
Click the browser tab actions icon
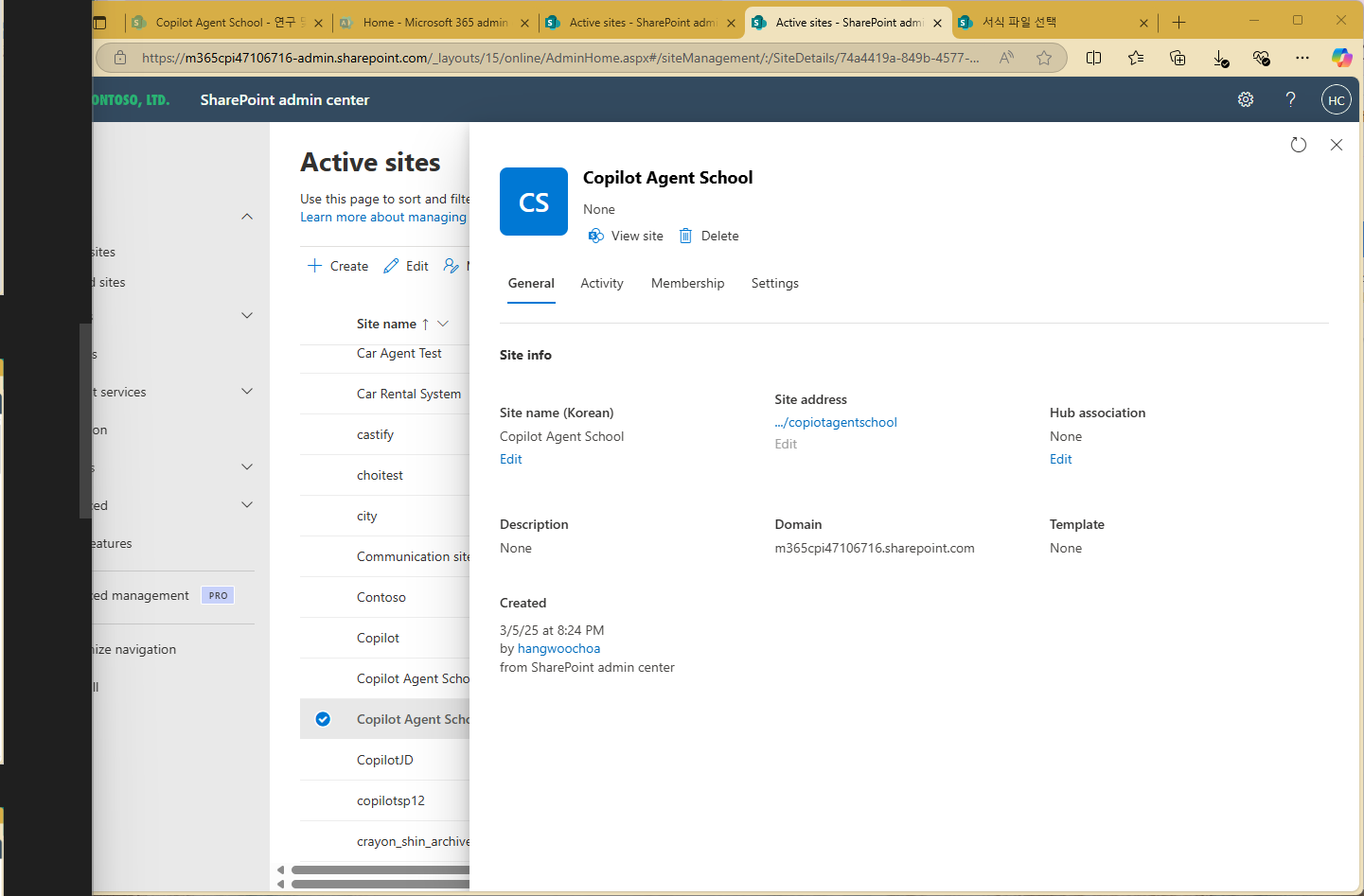tap(100, 22)
